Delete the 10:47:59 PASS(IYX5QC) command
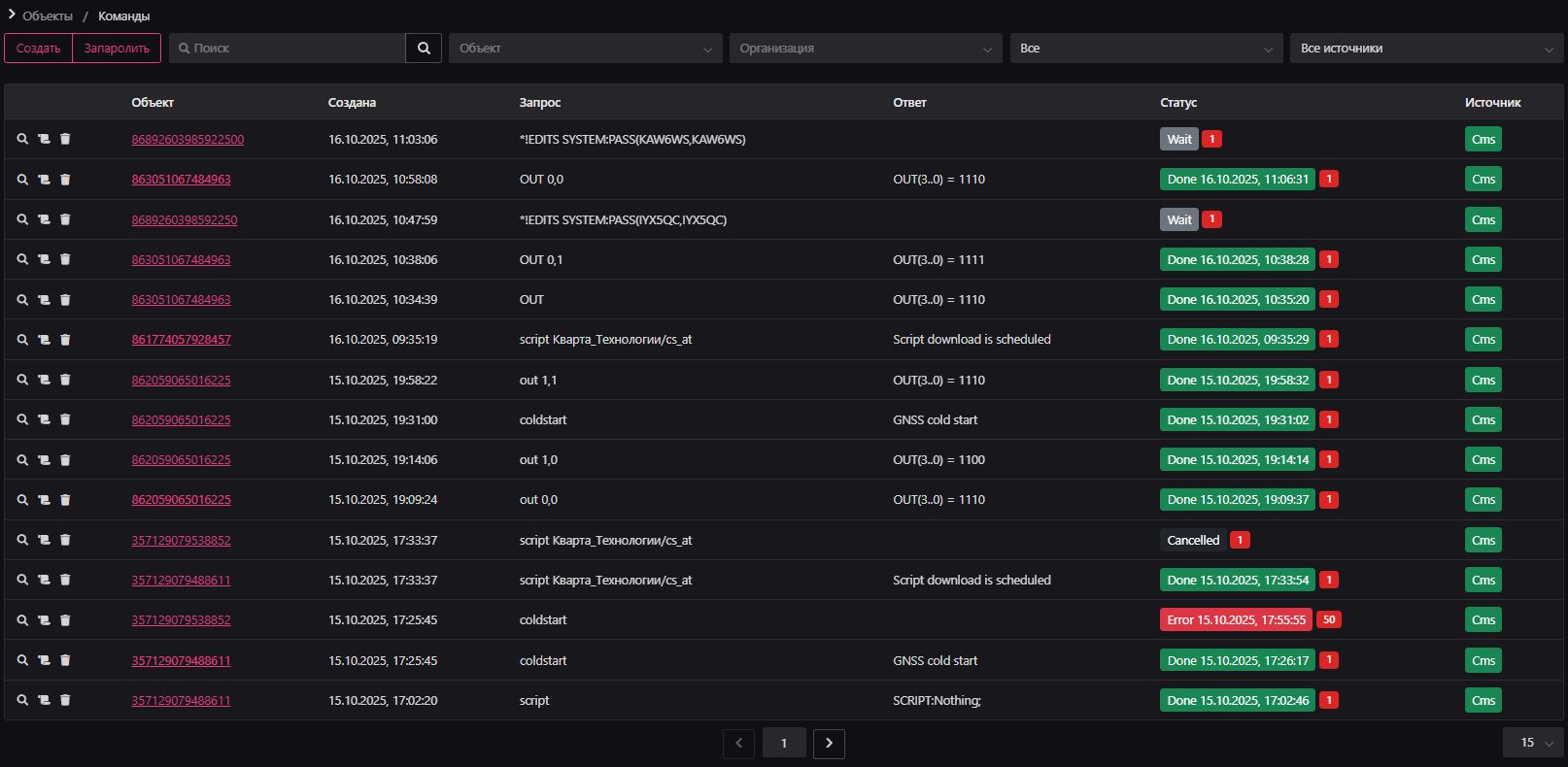Screen dimensions: 1568x767 click(65, 219)
